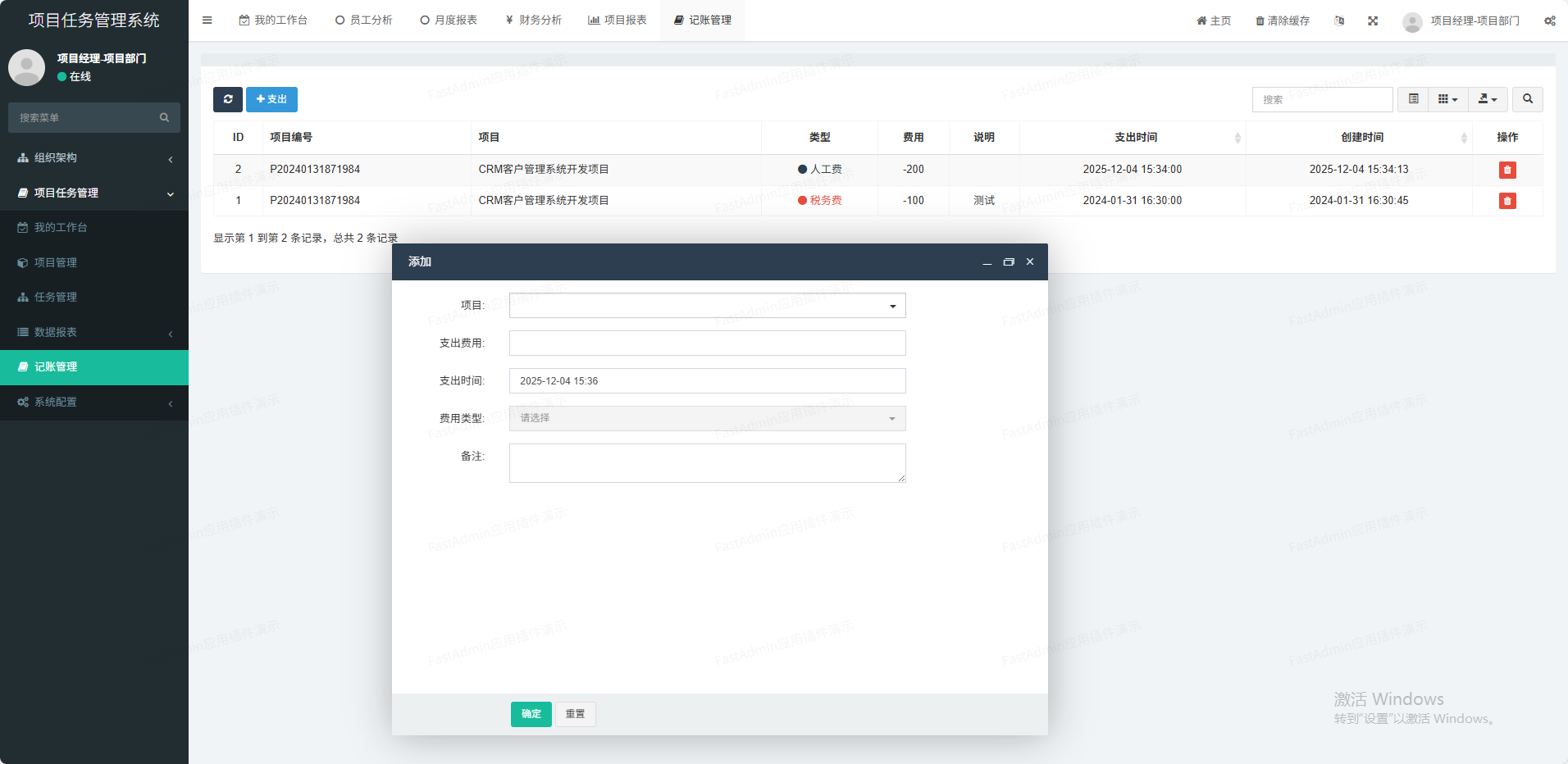The image size is (1568, 764).
Task: Click the table search magnifier button
Action: point(1527,99)
